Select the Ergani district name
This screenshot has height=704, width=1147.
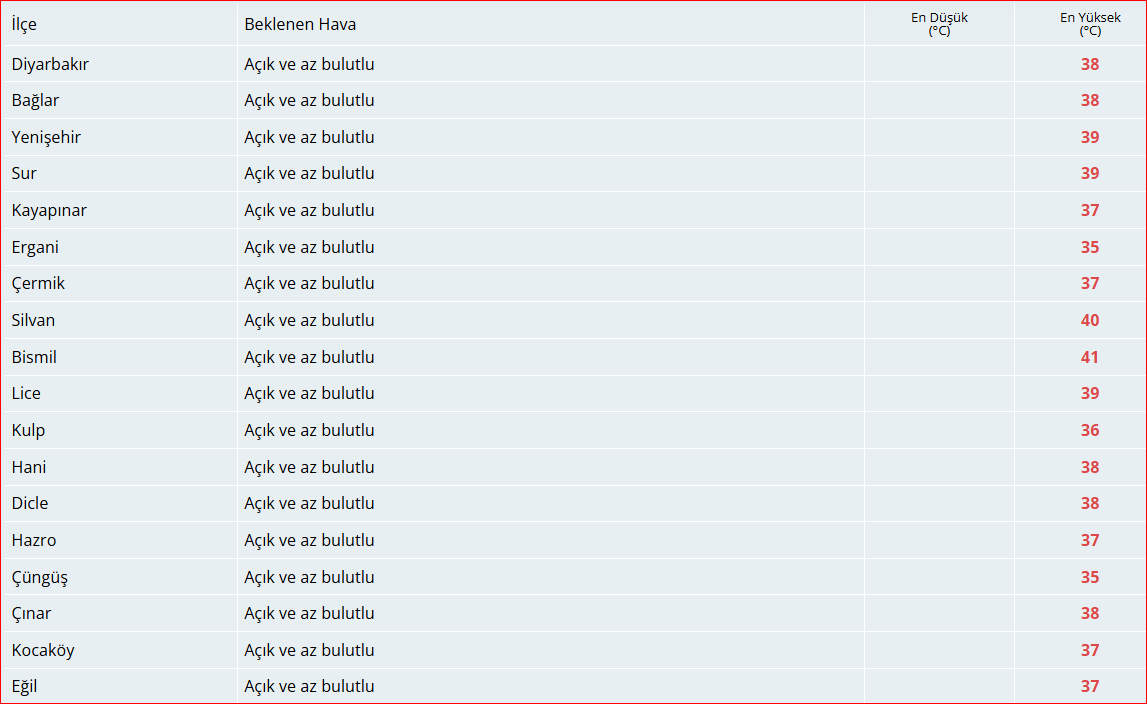click(x=35, y=247)
